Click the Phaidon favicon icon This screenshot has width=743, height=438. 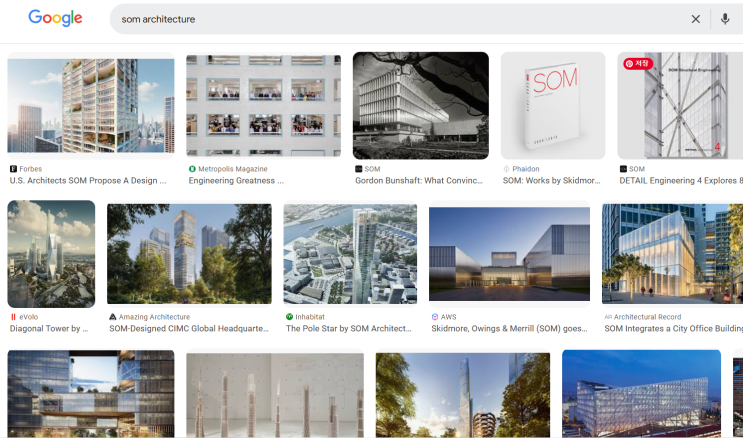[506, 169]
